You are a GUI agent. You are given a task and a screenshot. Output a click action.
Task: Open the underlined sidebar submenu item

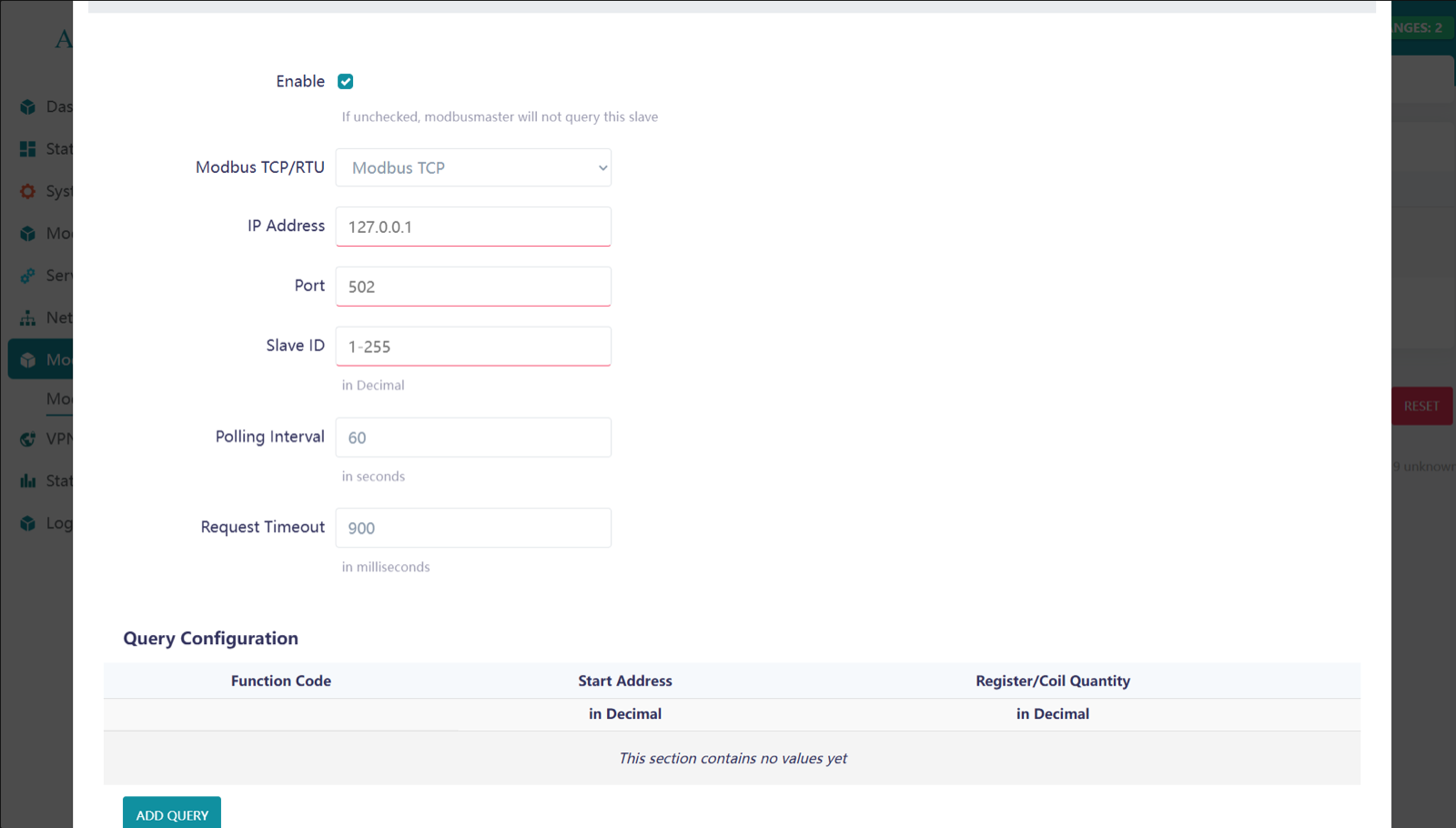point(58,399)
